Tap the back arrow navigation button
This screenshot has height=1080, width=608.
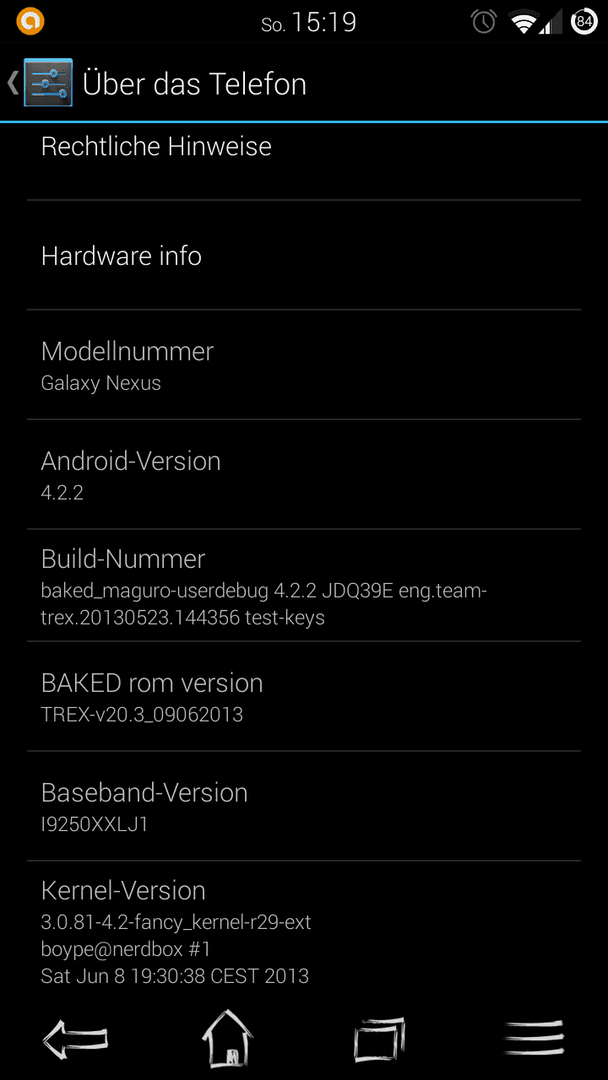pos(76,1038)
